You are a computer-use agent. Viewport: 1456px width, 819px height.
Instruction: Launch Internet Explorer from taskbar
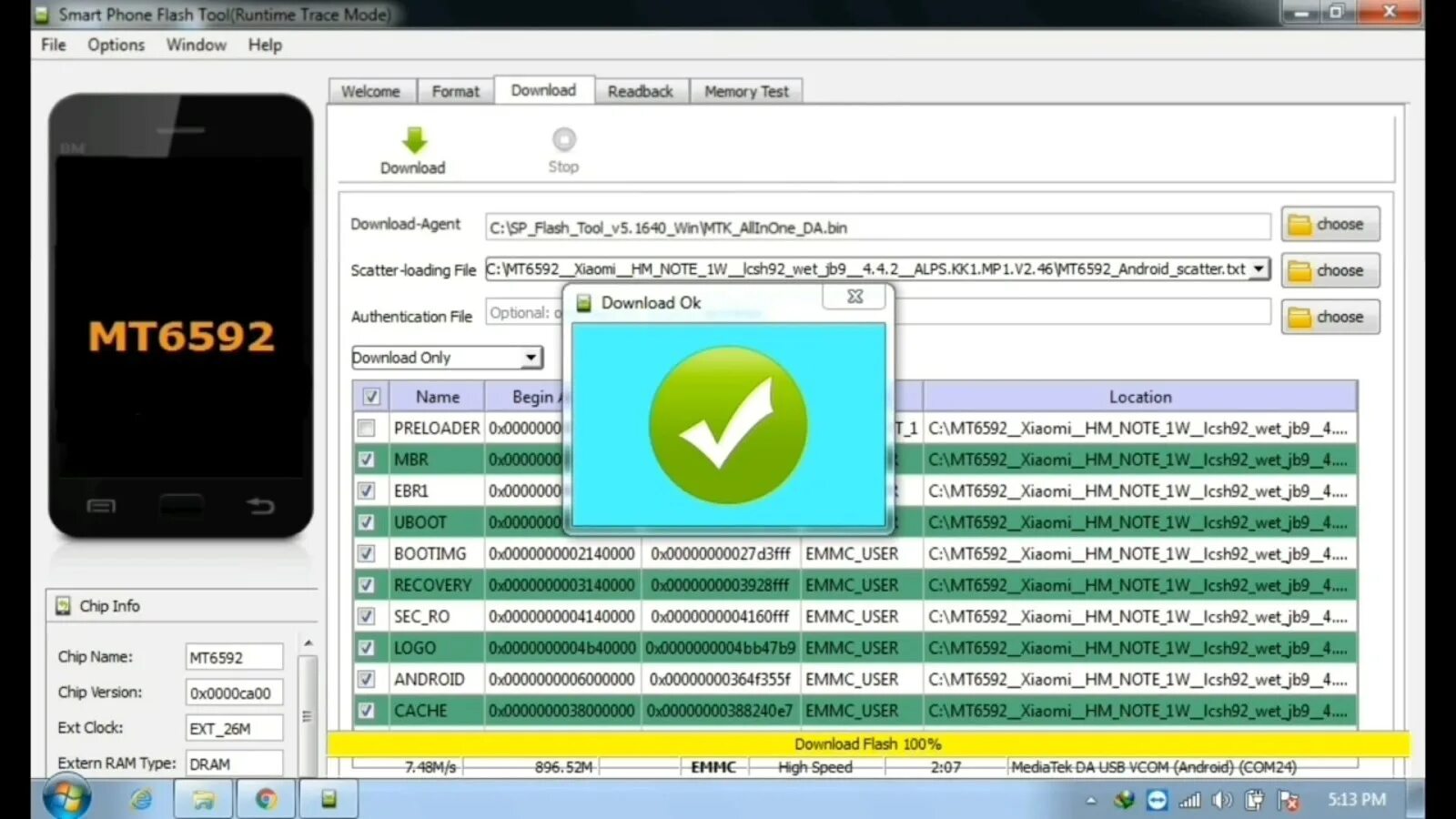142,799
